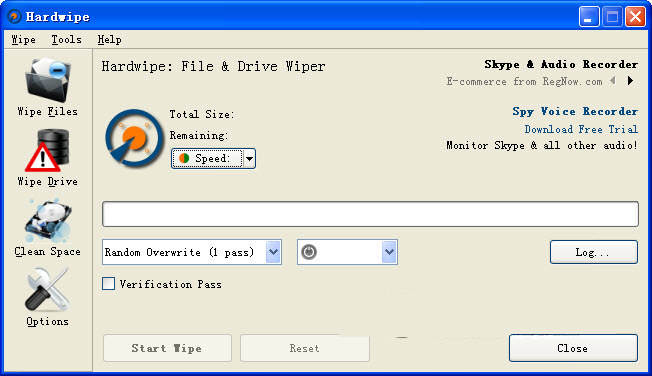This screenshot has width=652, height=376.
Task: Open the Help menu
Action: (109, 40)
